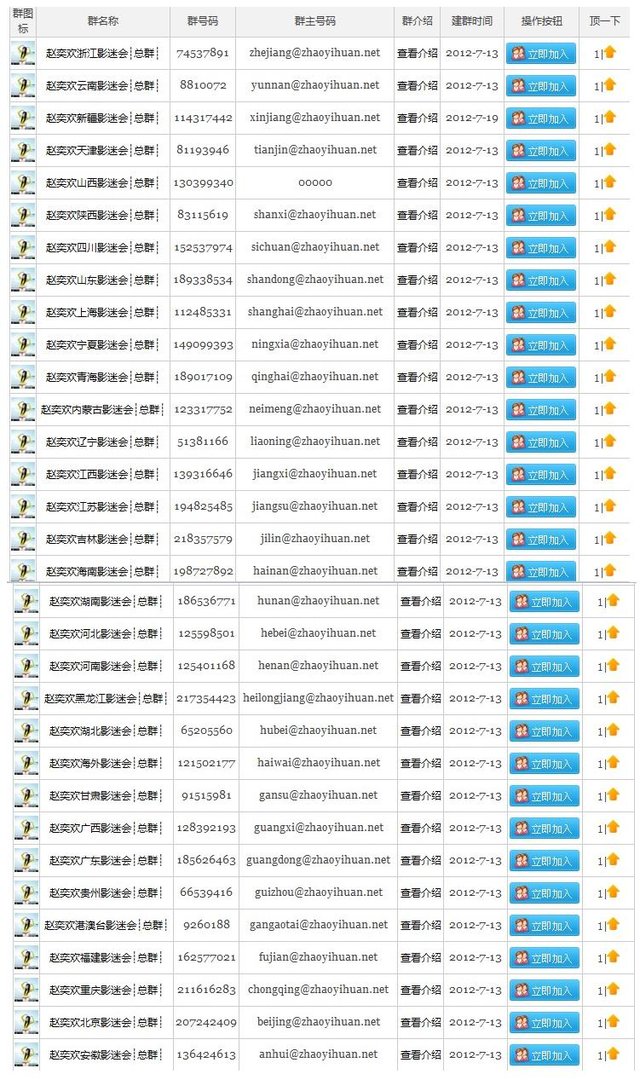This screenshot has width=640, height=1080.
Task: Click the 群名称 column header
Action: click(x=103, y=21)
